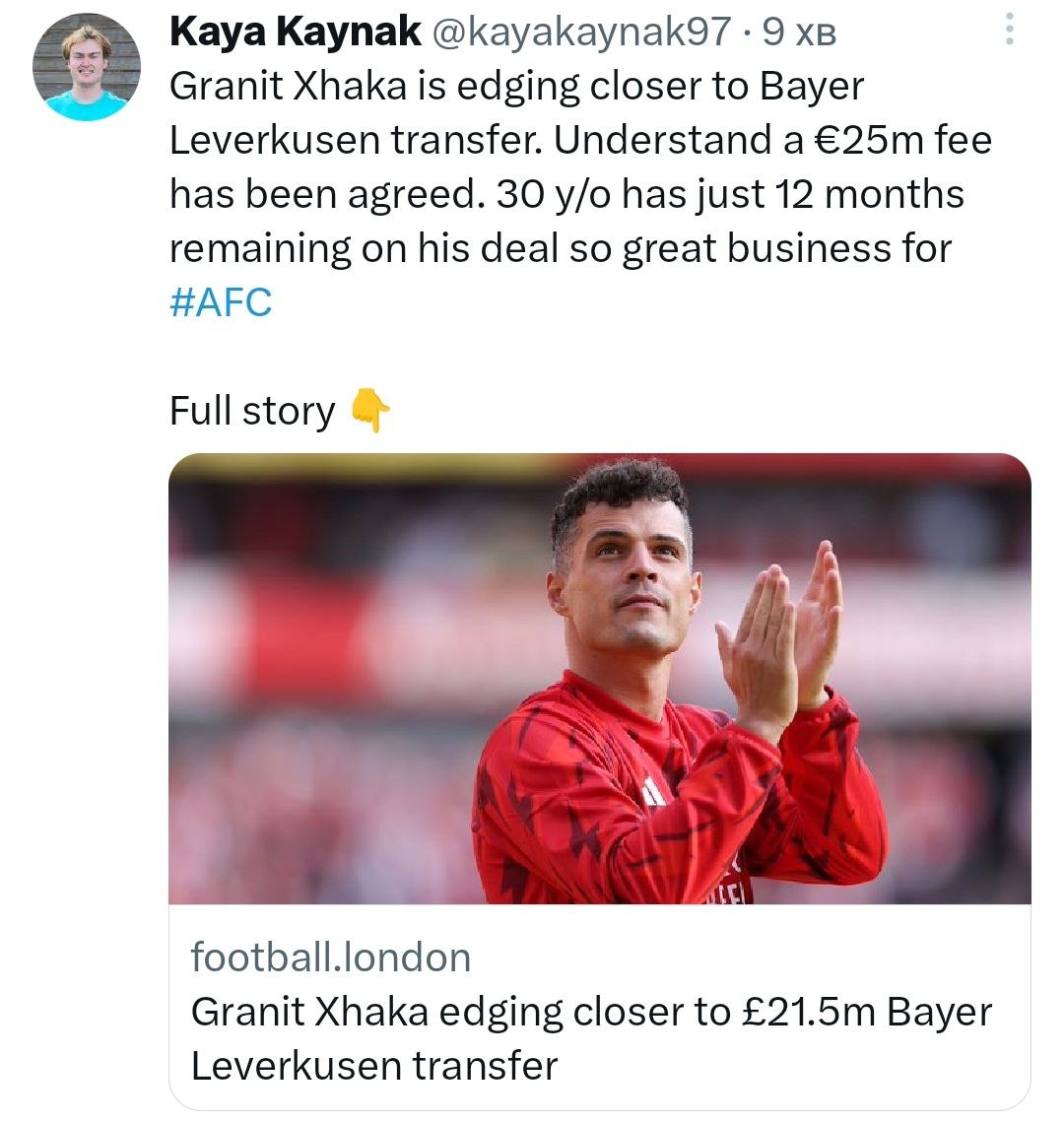Click Kaya Kaynak's profile avatar
This screenshot has width=1064, height=1122.
coord(86,68)
